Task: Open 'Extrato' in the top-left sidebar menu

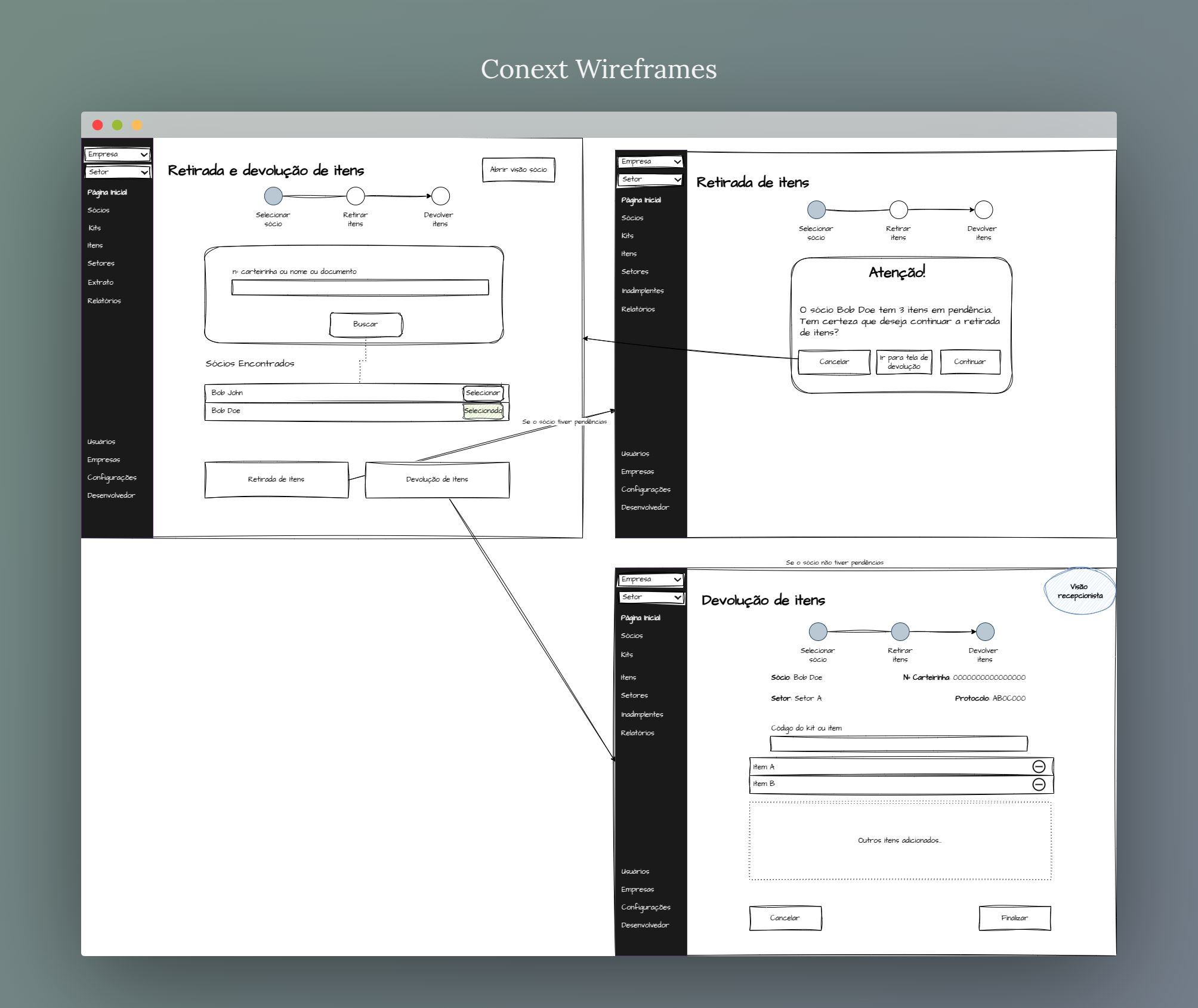Action: click(100, 282)
